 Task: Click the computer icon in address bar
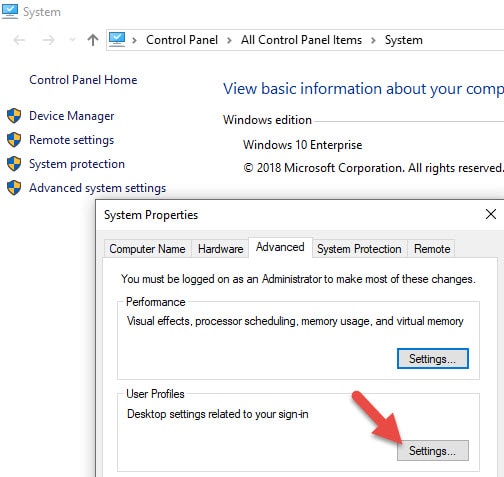[117, 40]
